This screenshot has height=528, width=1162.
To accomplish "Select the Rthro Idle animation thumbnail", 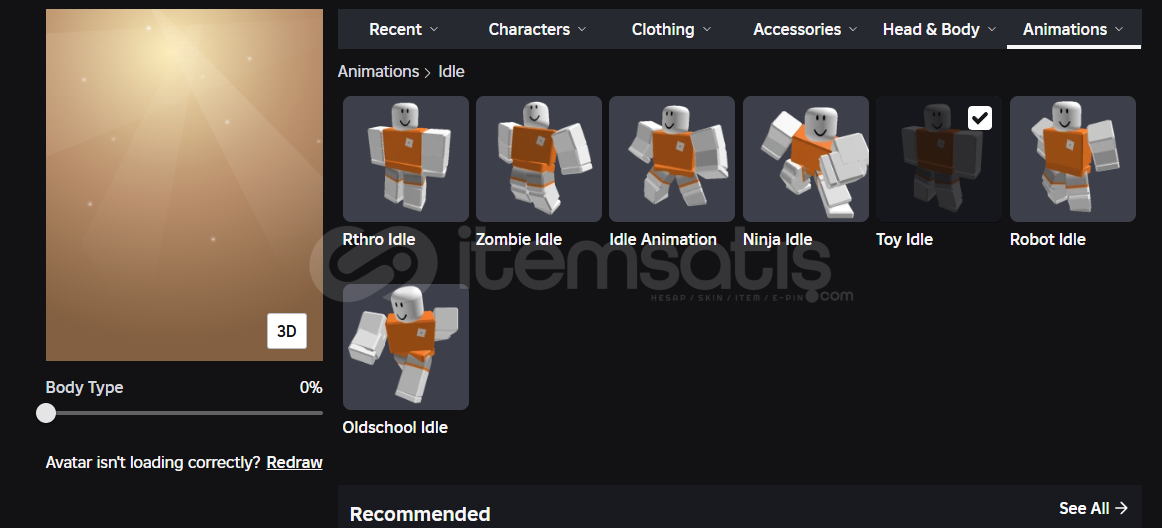I will click(405, 159).
